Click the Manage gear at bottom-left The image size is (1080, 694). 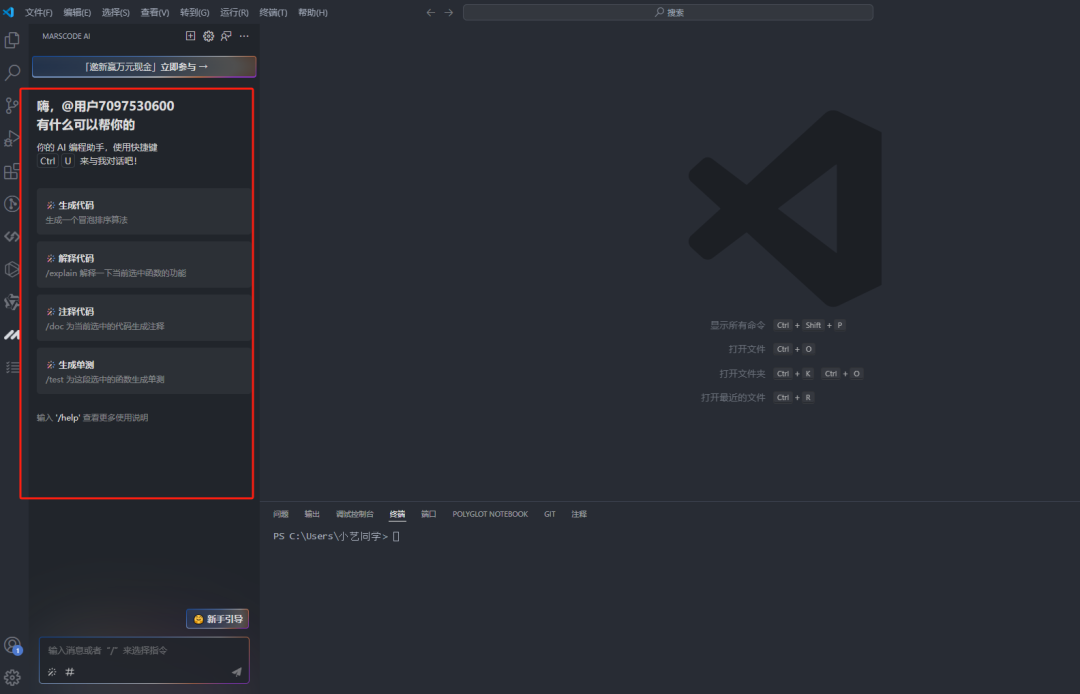(x=13, y=677)
